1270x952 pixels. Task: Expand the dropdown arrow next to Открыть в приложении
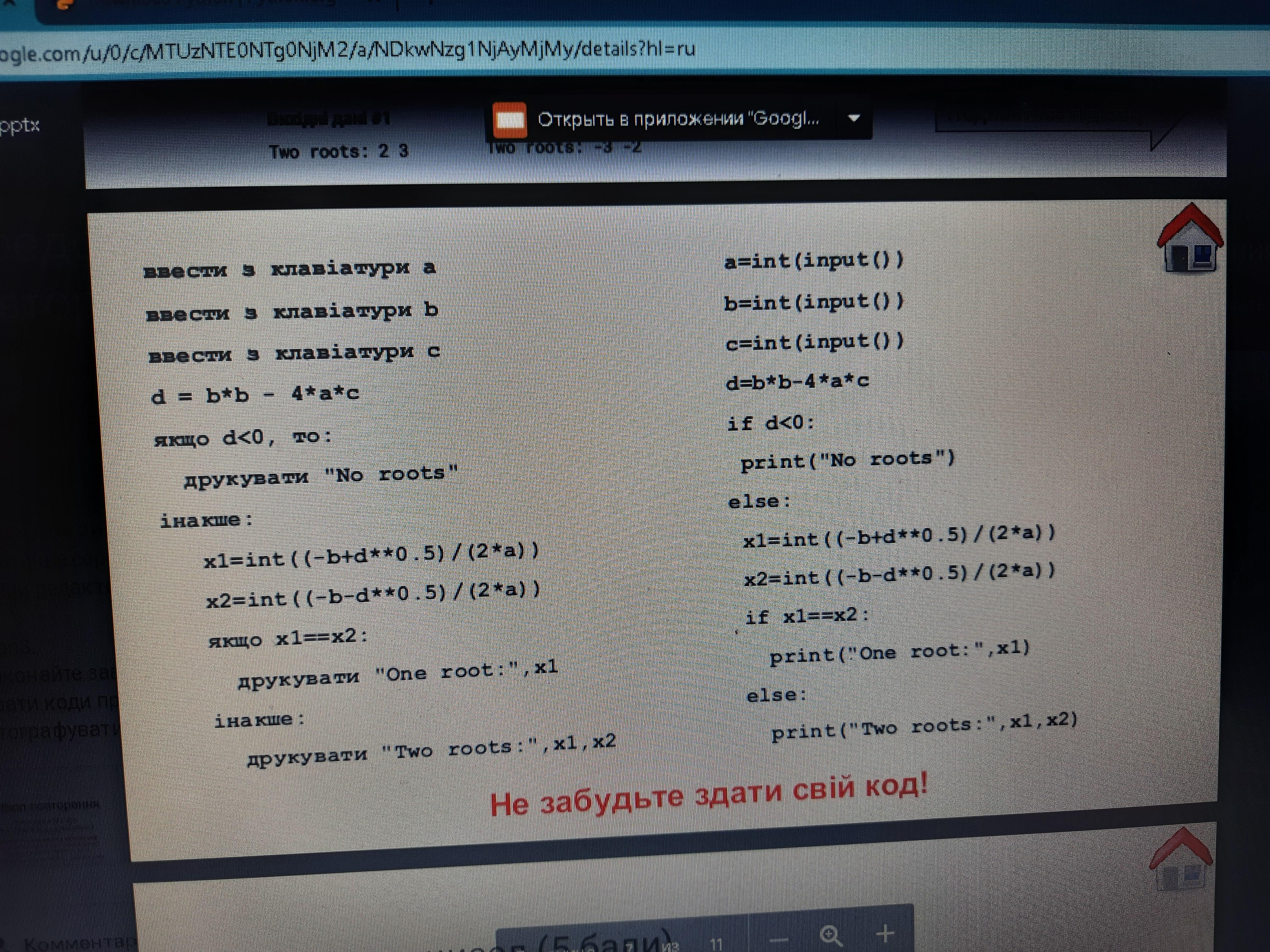click(x=854, y=118)
